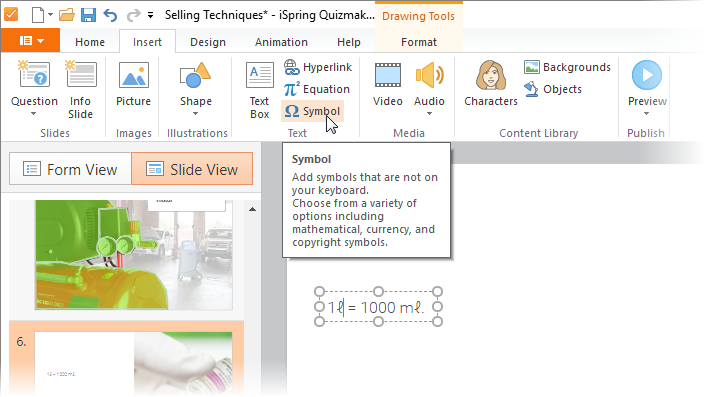Create a new document from quick access toolbar

[38, 15]
